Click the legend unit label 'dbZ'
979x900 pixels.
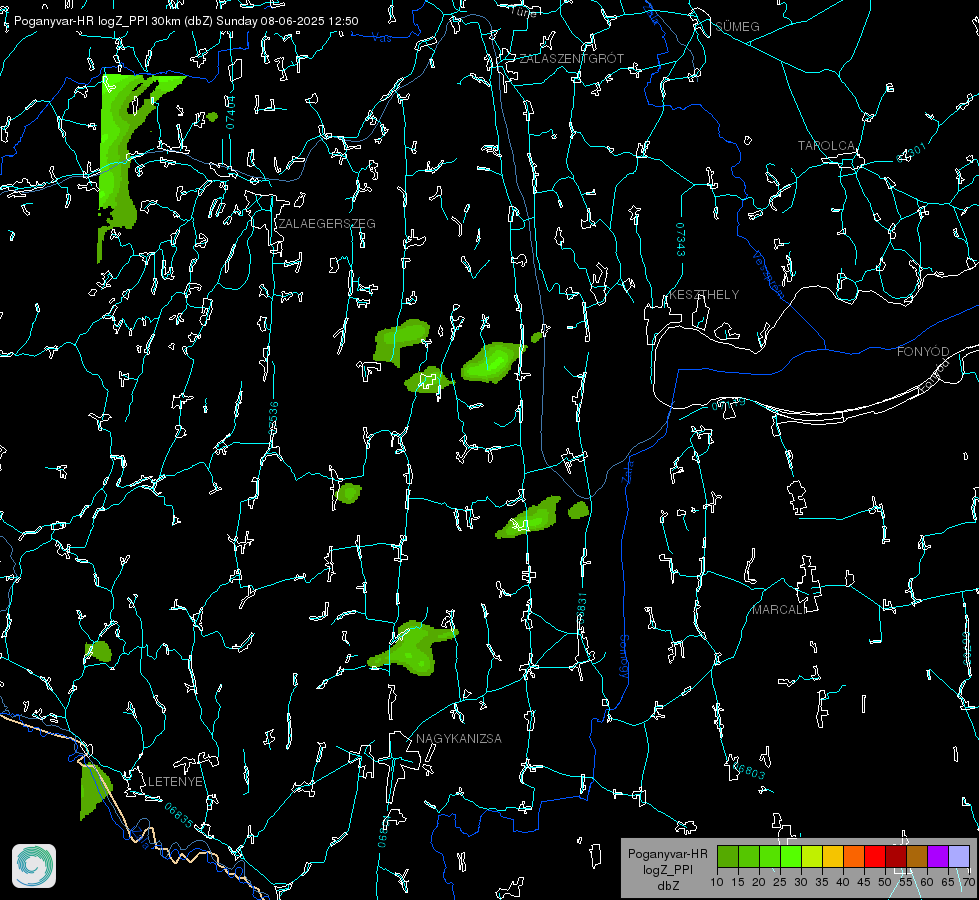(667, 886)
